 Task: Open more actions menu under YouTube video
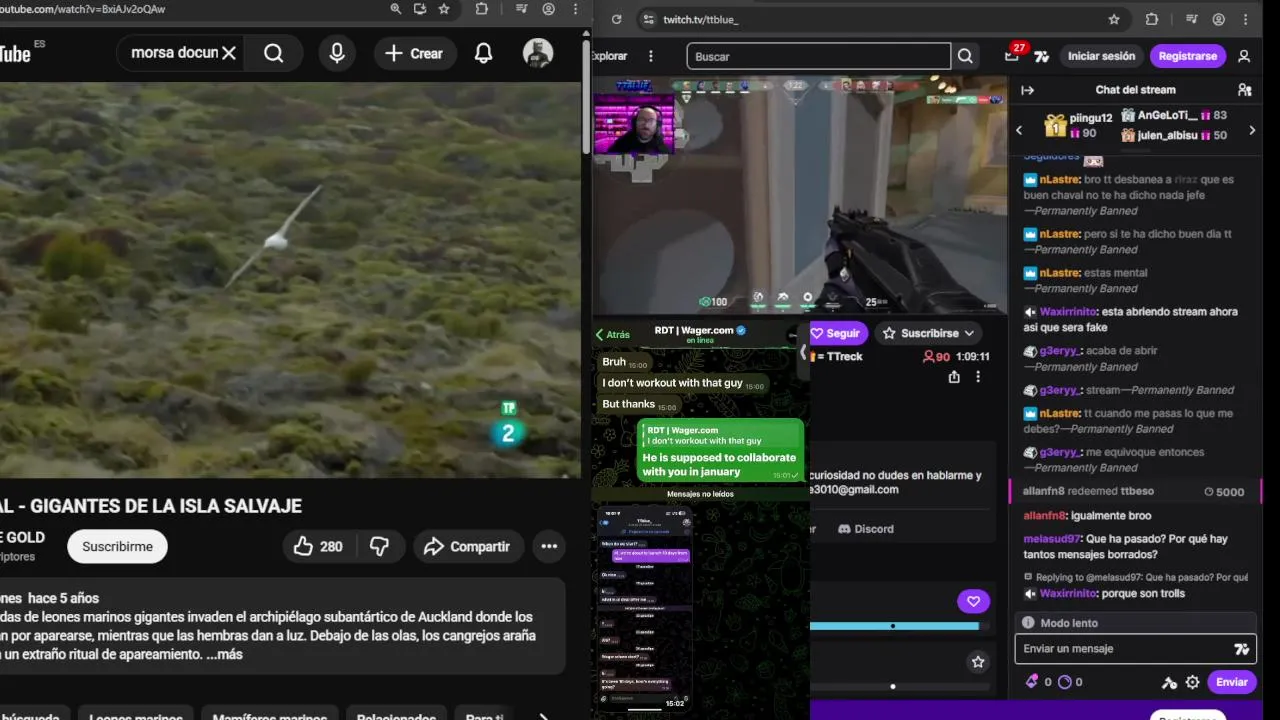pos(549,546)
